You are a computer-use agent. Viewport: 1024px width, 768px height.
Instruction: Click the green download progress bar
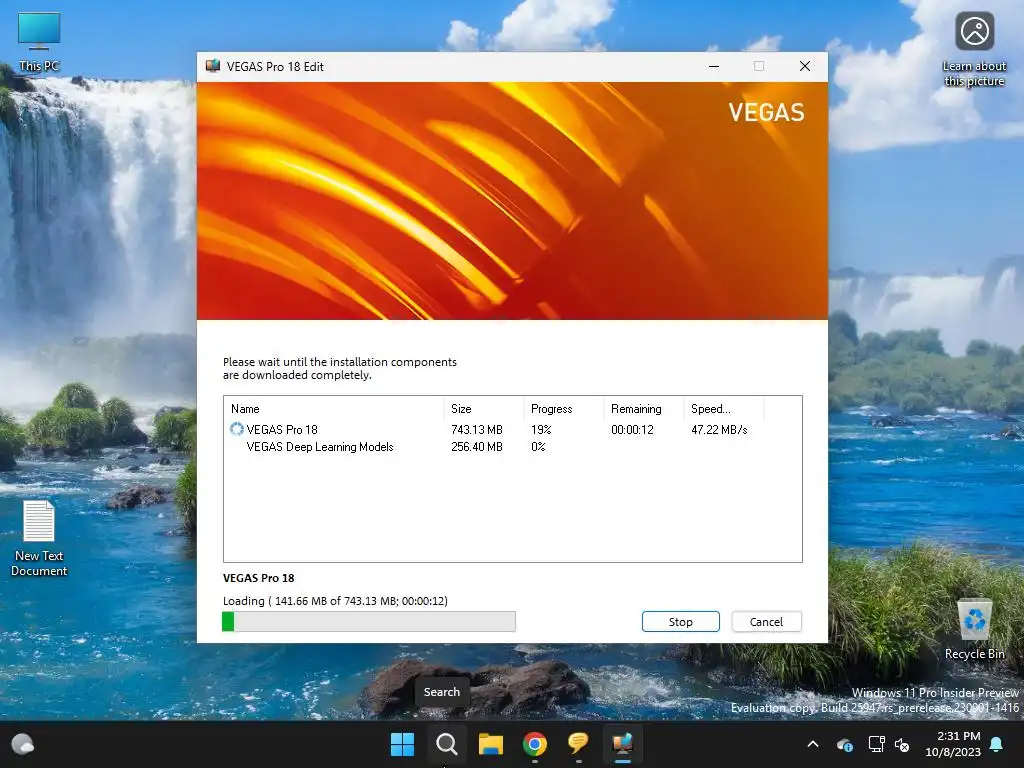[x=369, y=622]
